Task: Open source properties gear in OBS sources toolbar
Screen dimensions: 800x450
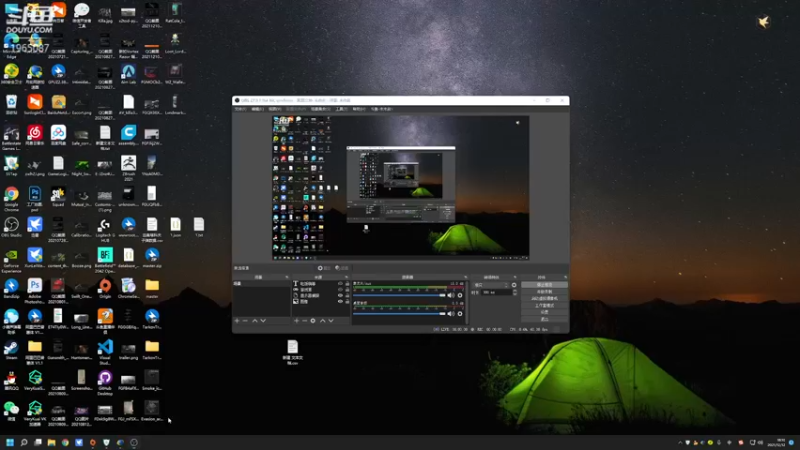Action: tap(313, 321)
